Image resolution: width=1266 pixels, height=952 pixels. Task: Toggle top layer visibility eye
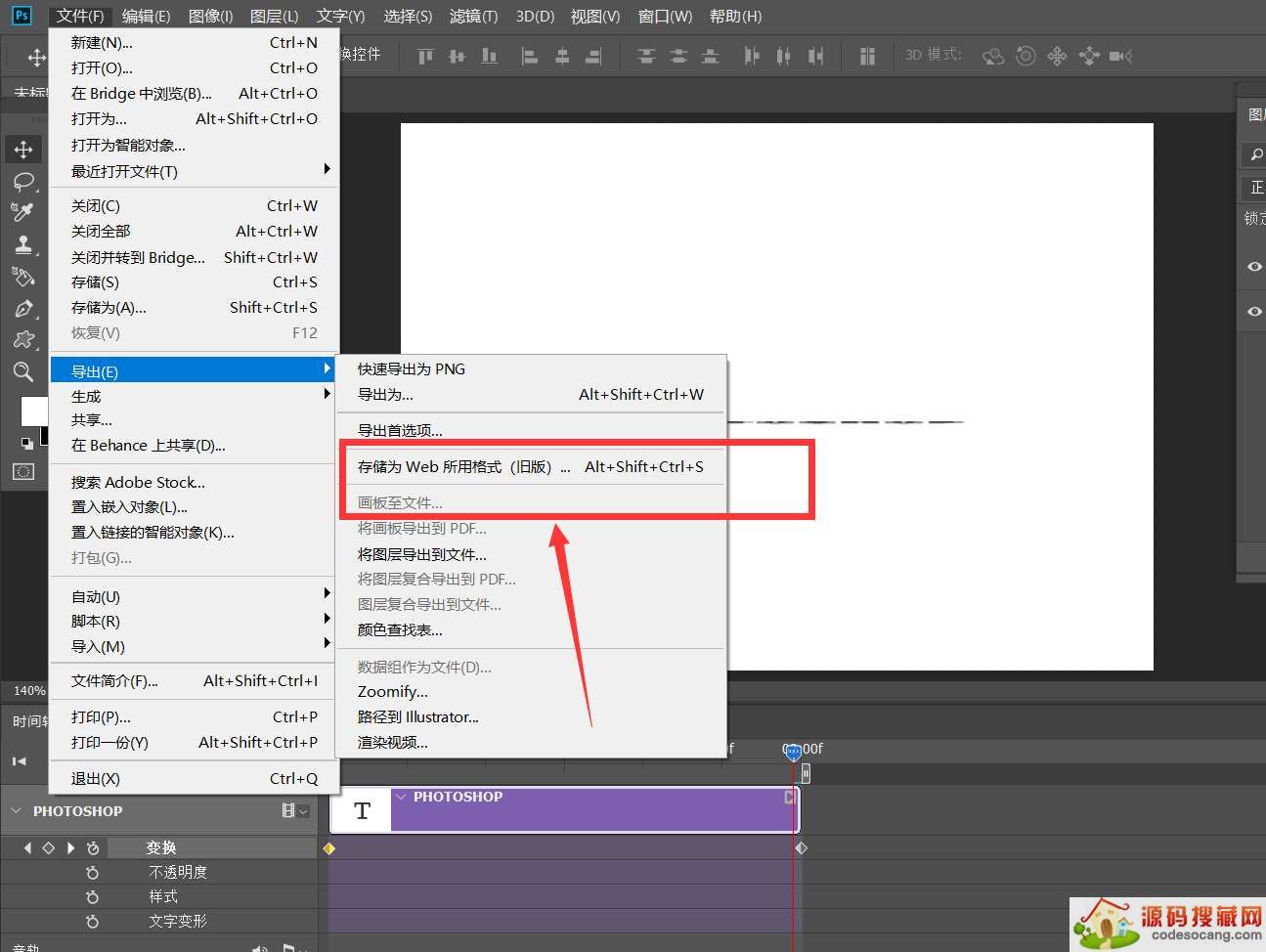(x=1254, y=267)
